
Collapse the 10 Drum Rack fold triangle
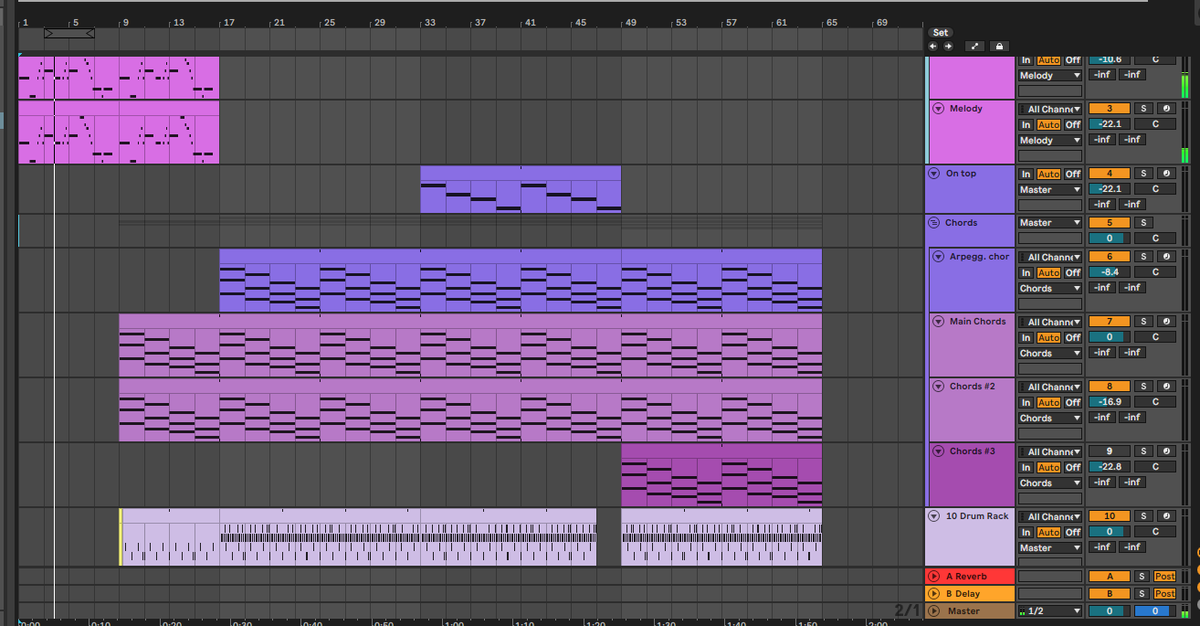(936, 516)
